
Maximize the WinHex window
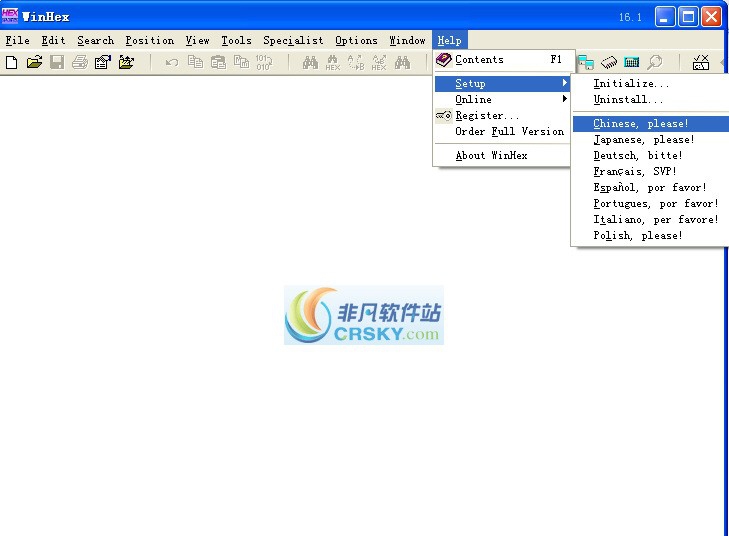coord(688,17)
